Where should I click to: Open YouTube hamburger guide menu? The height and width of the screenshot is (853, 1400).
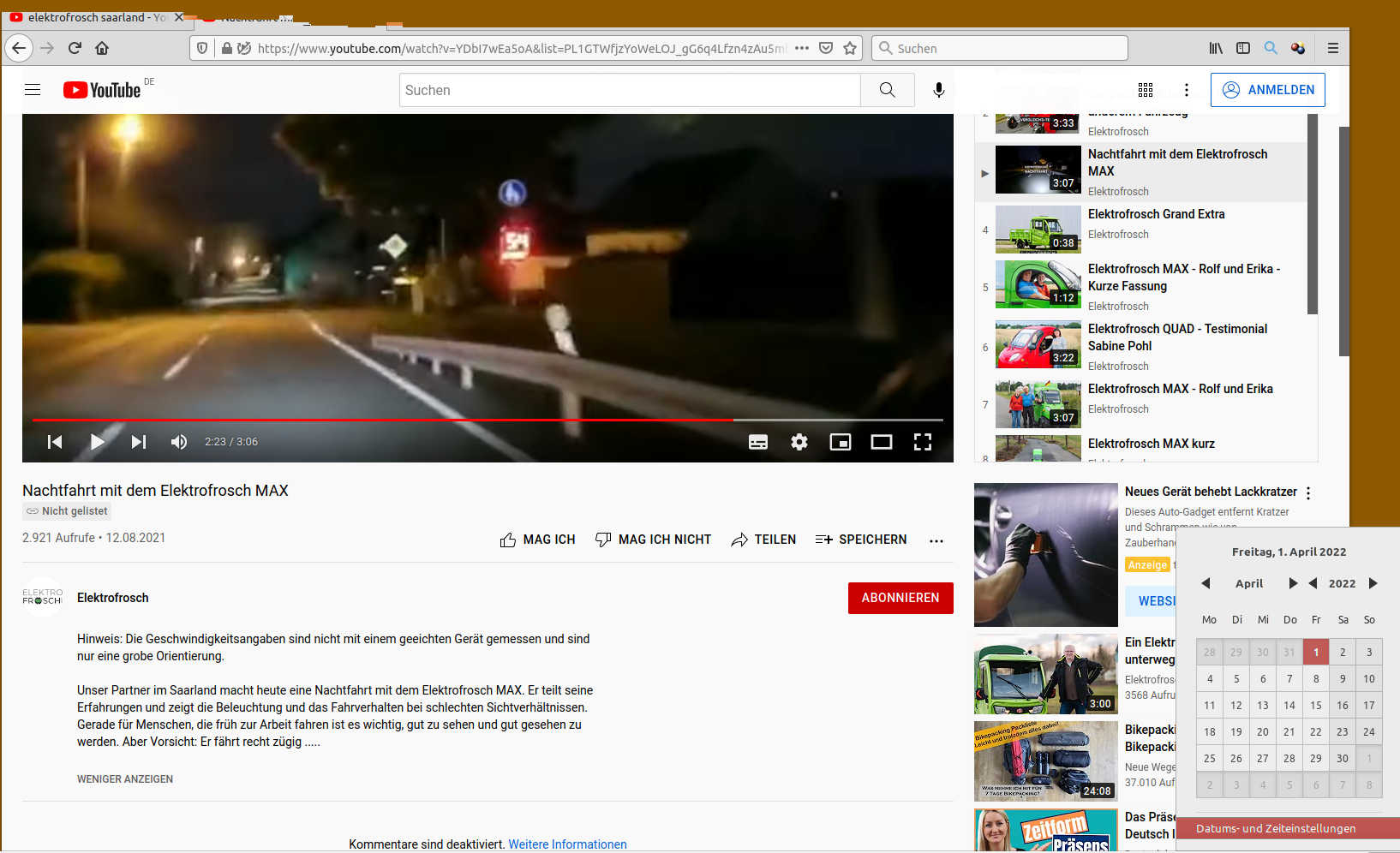[x=33, y=90]
